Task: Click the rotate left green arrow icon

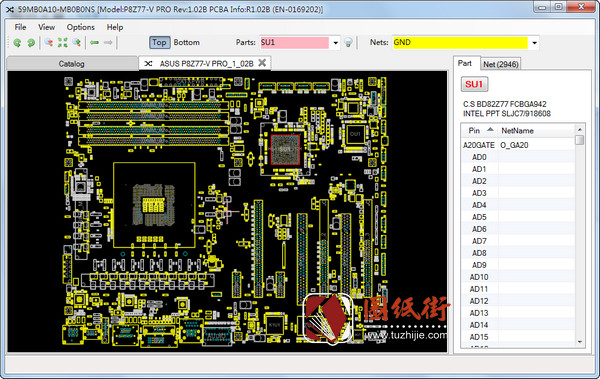Action: point(17,42)
